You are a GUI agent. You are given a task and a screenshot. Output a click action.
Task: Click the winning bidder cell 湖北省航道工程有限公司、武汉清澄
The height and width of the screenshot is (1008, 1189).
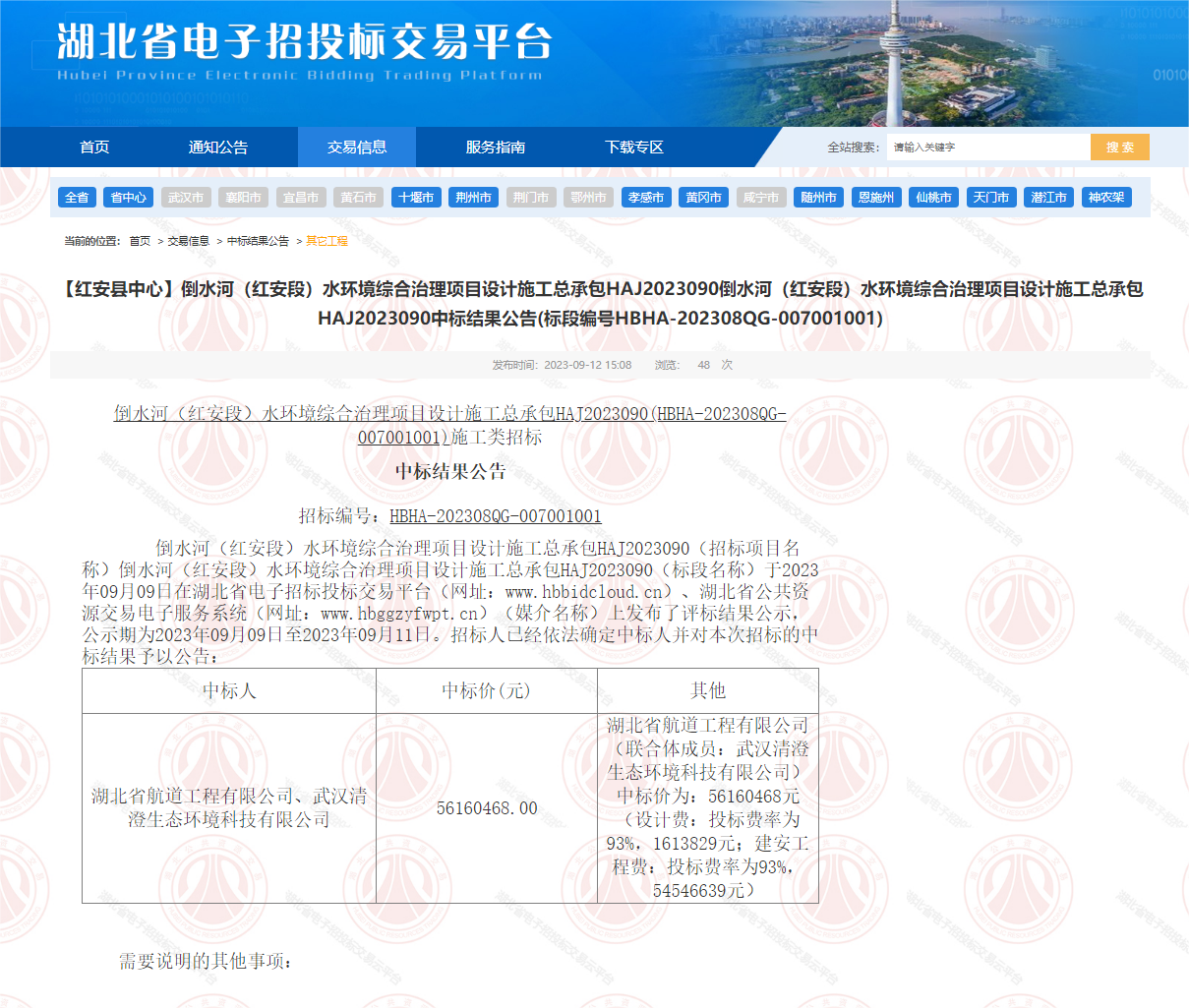pos(229,807)
